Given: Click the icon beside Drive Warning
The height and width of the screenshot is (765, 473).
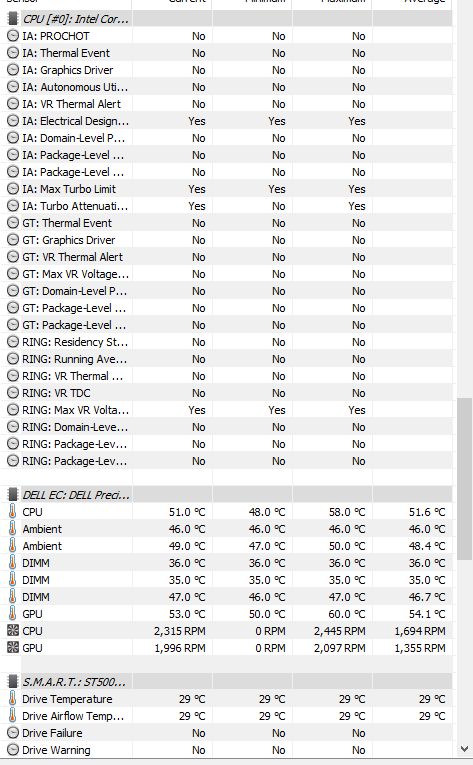Looking at the screenshot, I should 13,750.
